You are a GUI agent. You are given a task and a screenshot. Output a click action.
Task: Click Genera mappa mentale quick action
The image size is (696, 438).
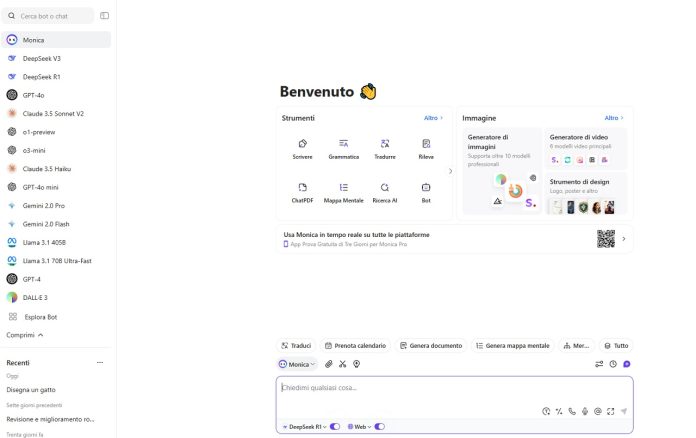[513, 346]
